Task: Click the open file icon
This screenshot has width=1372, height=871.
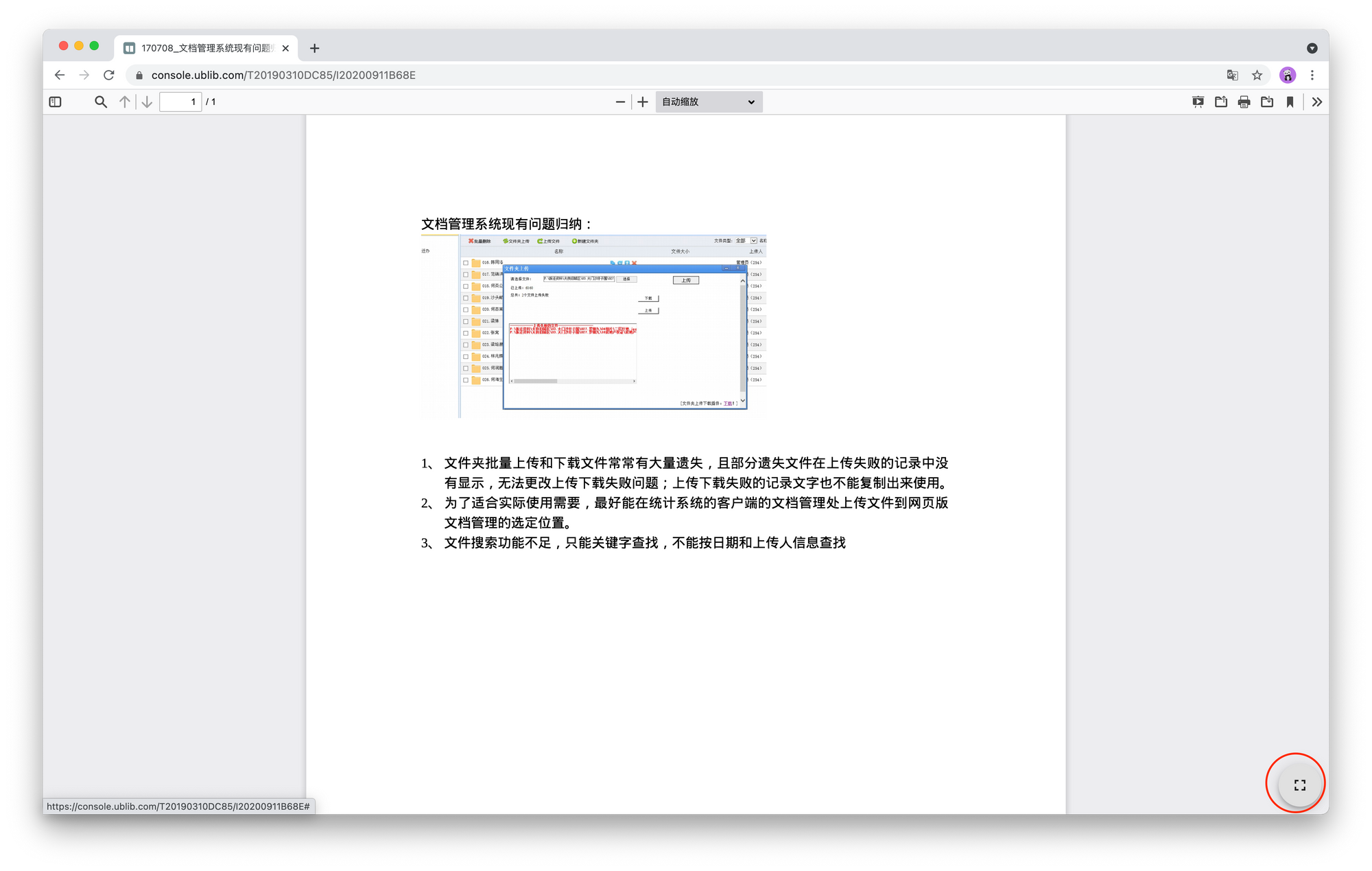Action: click(x=1221, y=102)
